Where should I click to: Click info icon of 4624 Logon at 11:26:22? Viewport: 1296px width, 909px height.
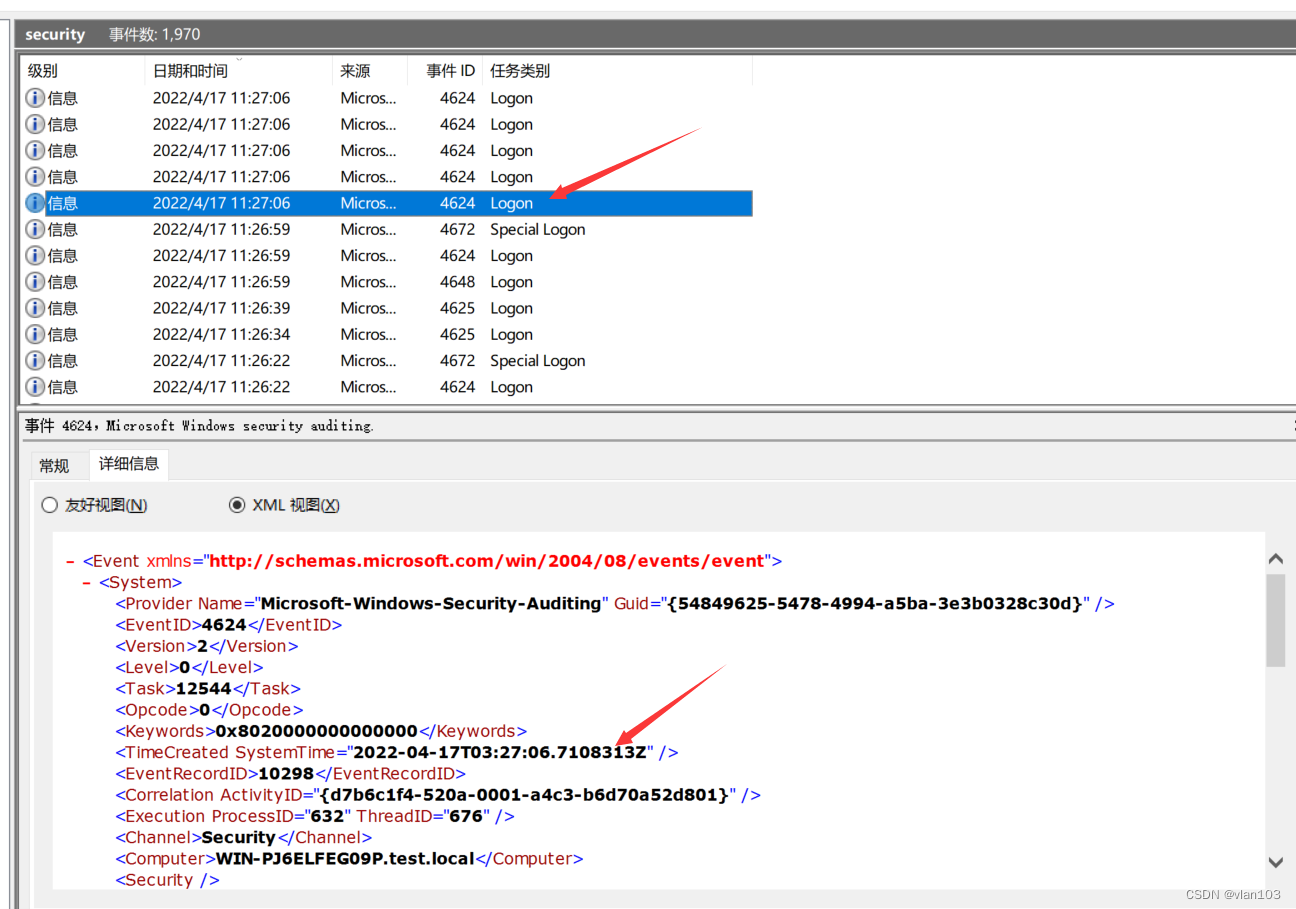tap(35, 387)
